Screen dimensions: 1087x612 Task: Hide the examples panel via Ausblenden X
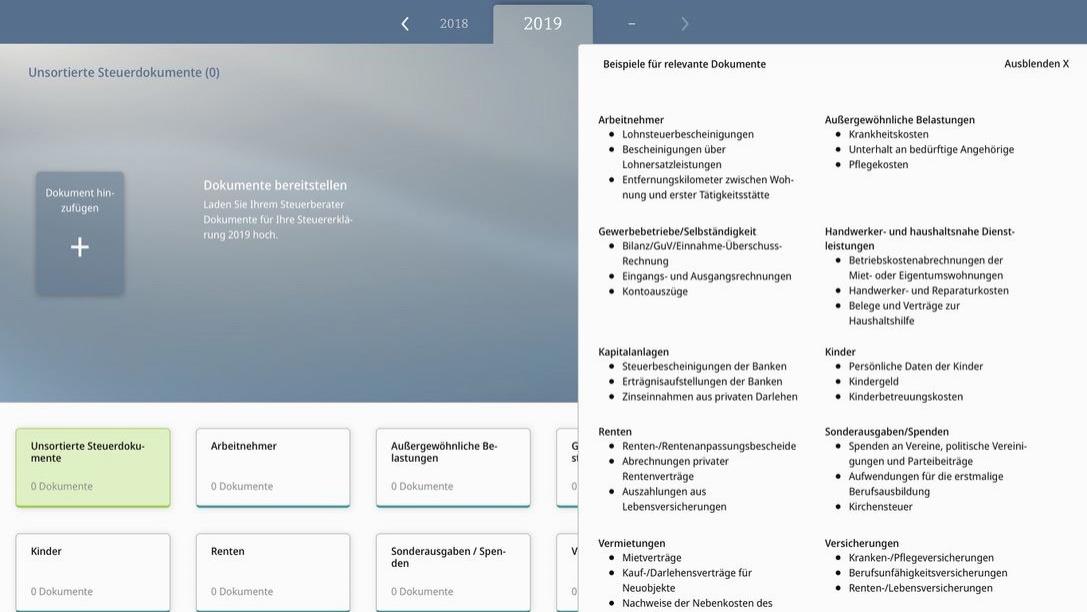coord(1036,64)
